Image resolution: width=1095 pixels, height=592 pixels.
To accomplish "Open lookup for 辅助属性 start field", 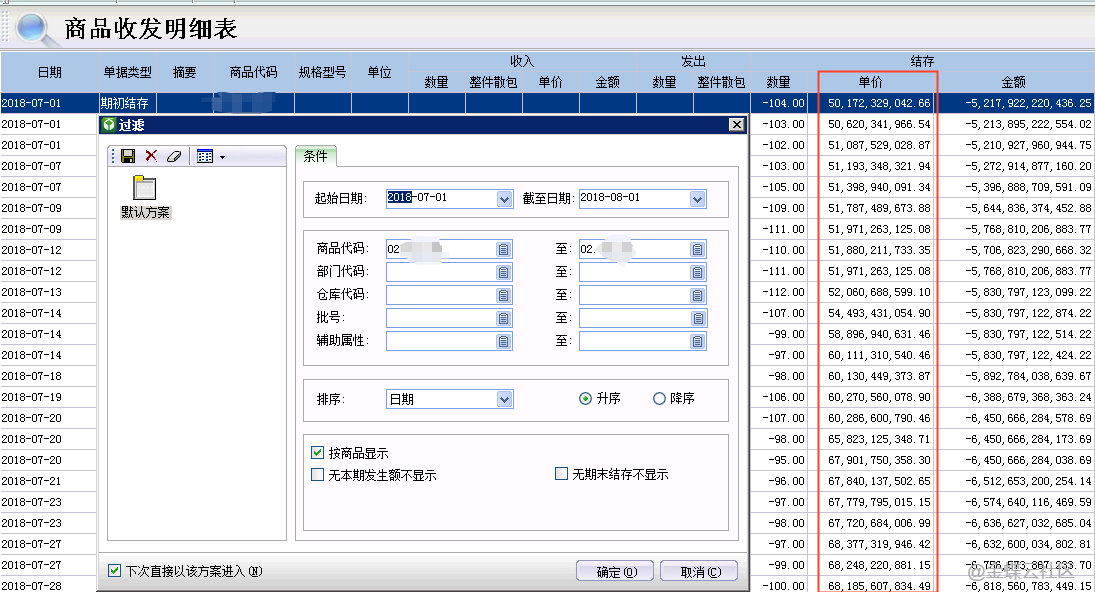I will (504, 341).
